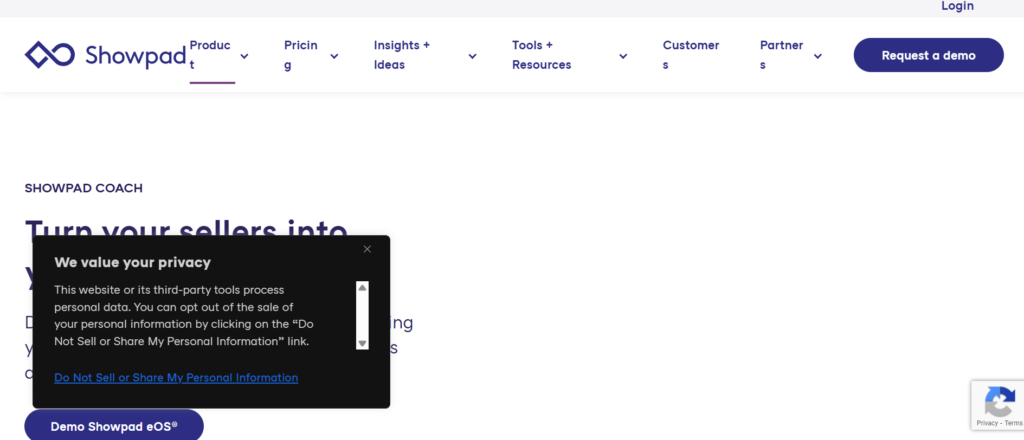Click the Demo Showpad eOS button
This screenshot has width=1024, height=440.
[114, 426]
